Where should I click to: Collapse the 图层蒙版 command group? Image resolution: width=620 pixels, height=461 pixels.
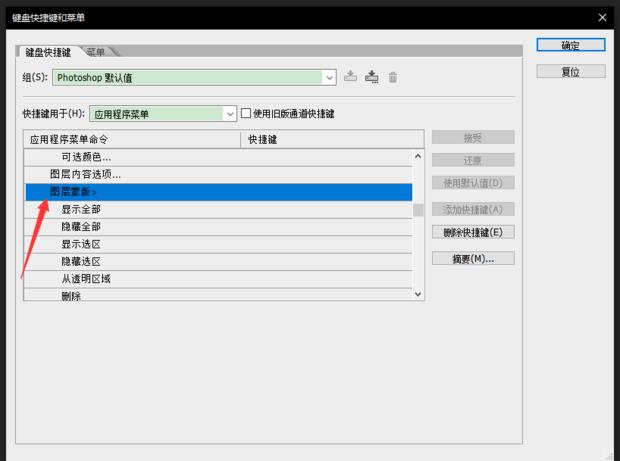tap(94, 192)
